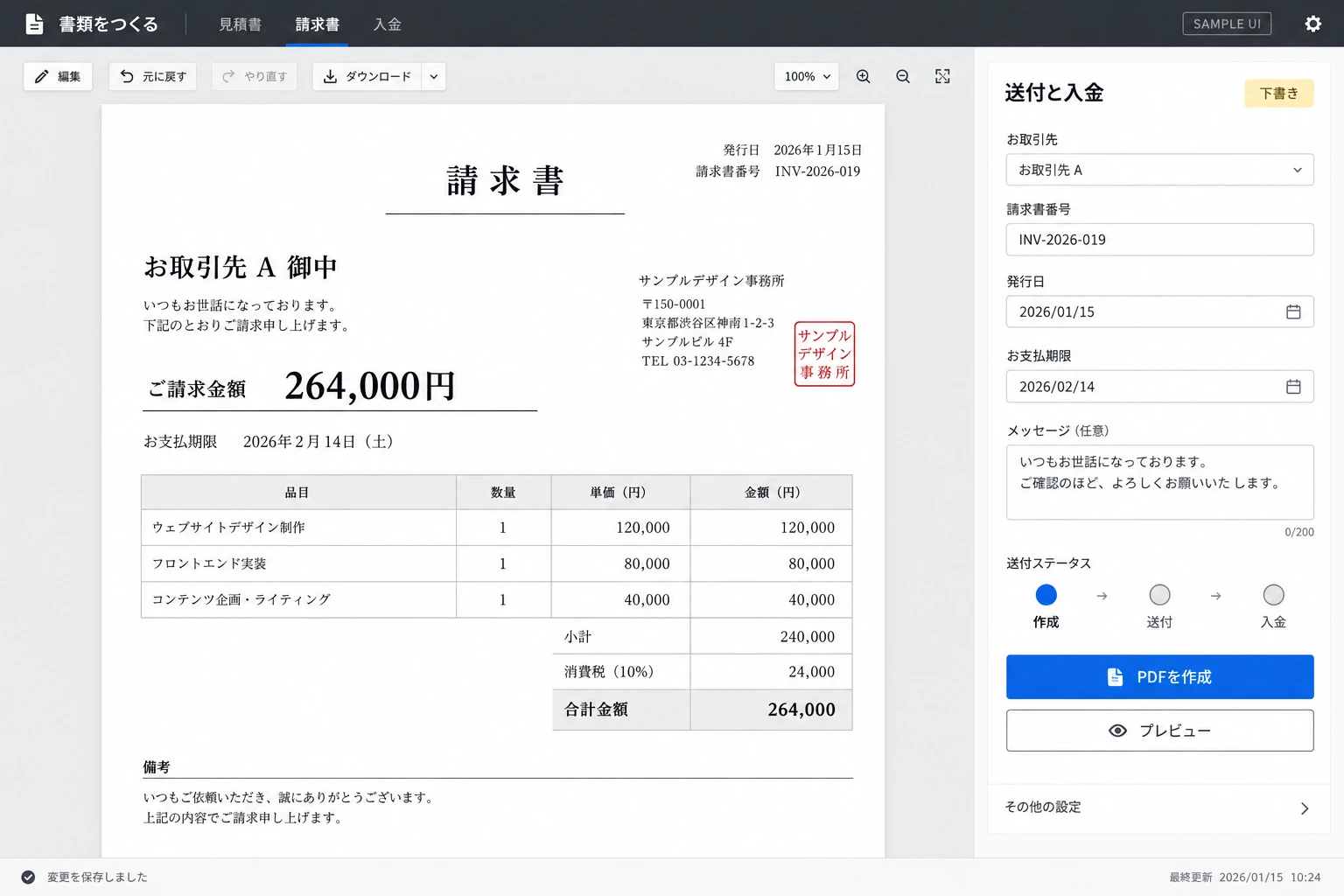Click the 消費税 (10%) label

[x=609, y=672]
